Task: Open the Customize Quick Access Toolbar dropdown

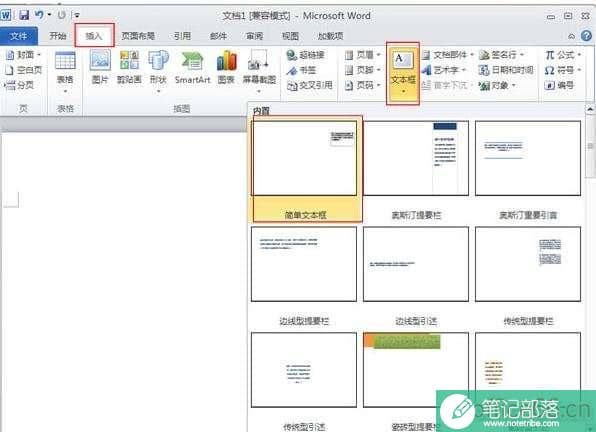Action: pos(77,16)
